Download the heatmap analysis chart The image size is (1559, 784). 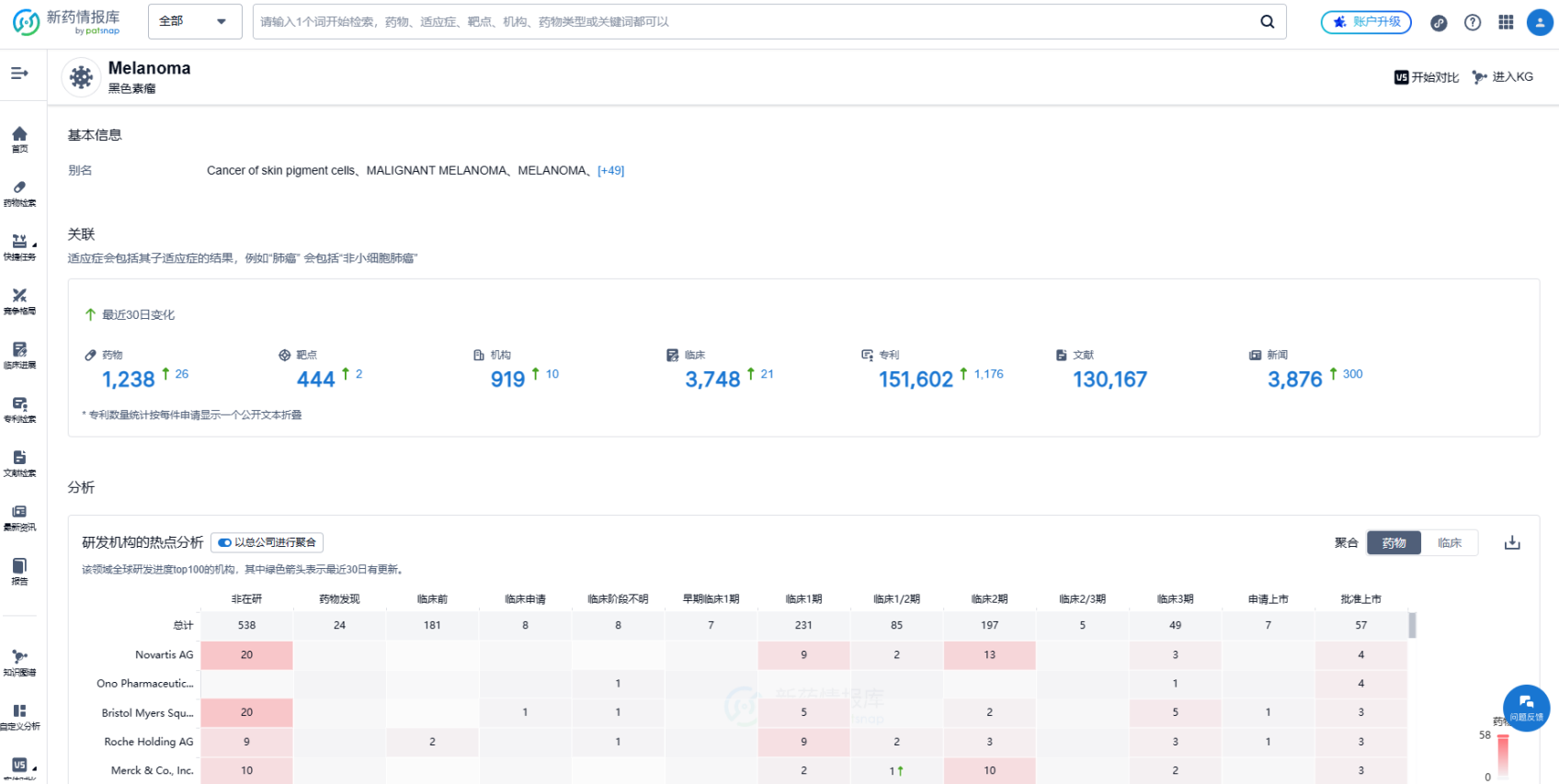click(1512, 543)
